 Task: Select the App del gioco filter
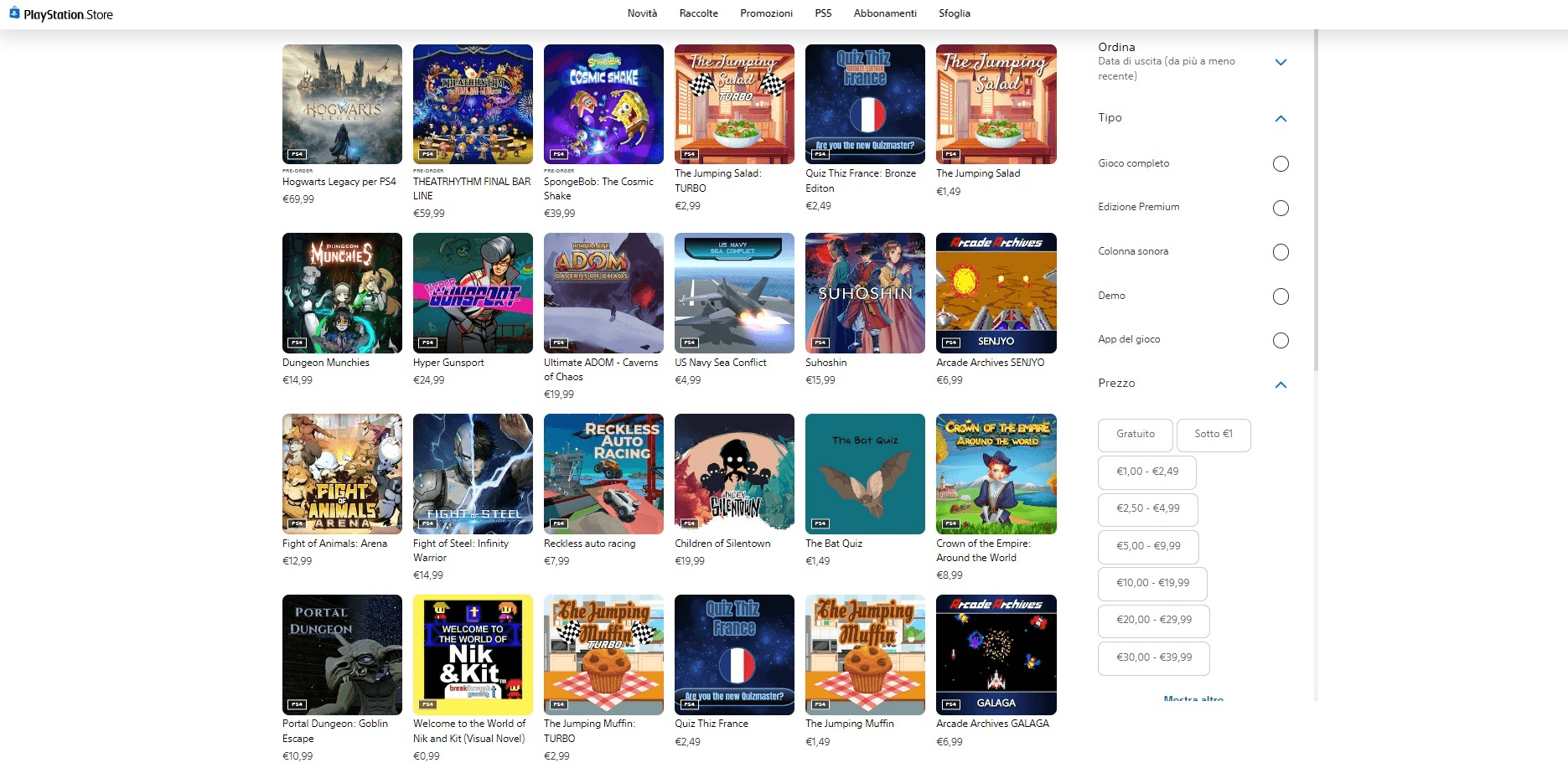pyautogui.click(x=1280, y=340)
